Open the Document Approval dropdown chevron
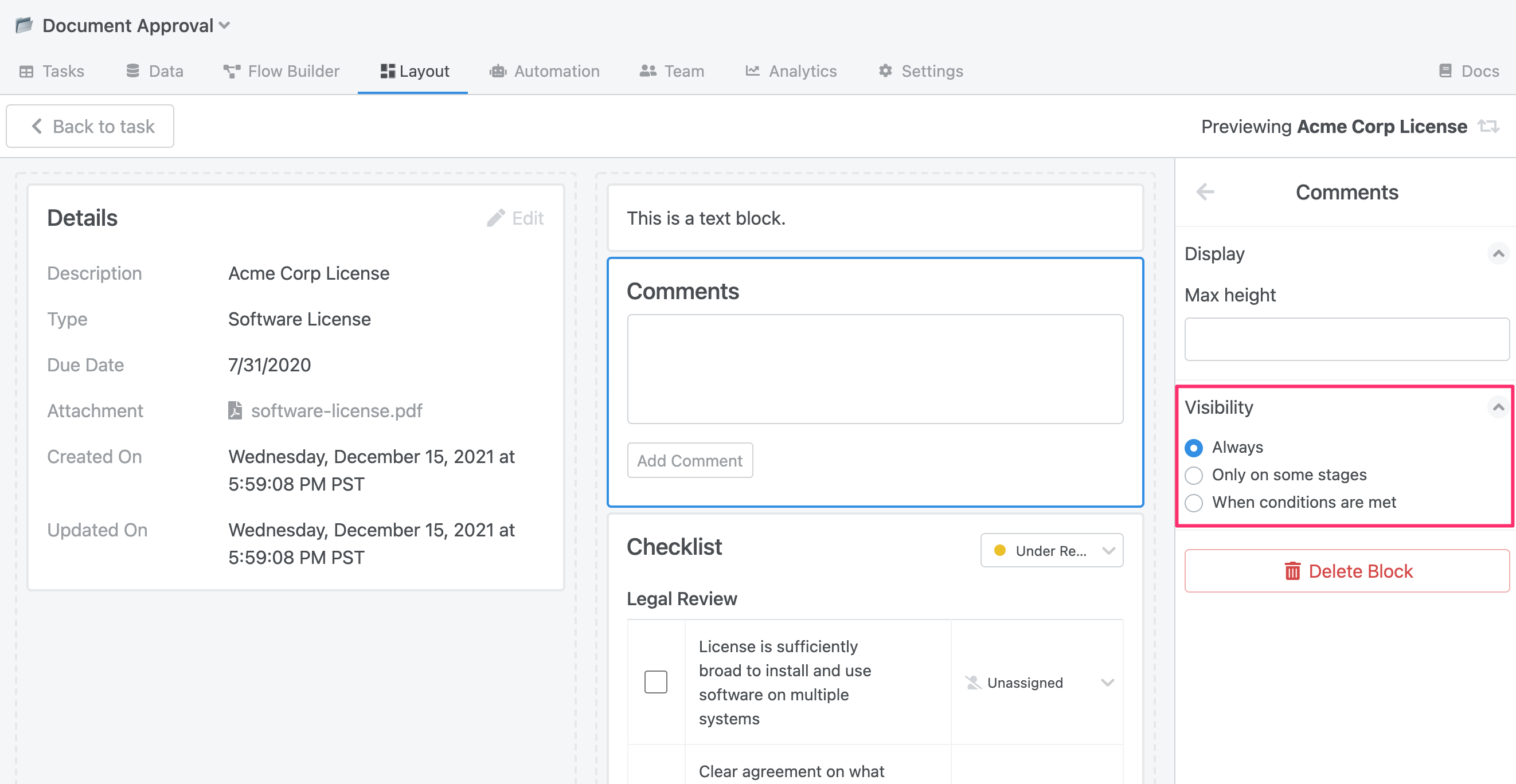 [224, 25]
